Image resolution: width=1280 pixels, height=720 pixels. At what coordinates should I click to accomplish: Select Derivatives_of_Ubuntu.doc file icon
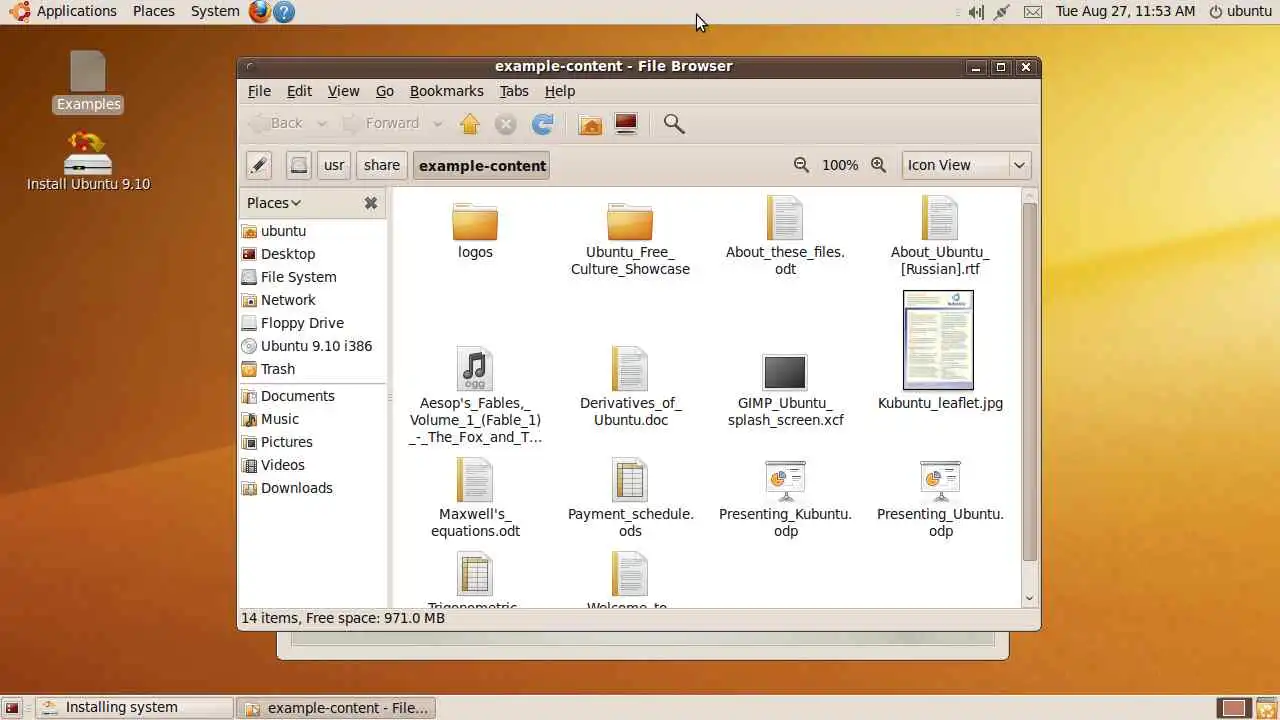(x=630, y=369)
